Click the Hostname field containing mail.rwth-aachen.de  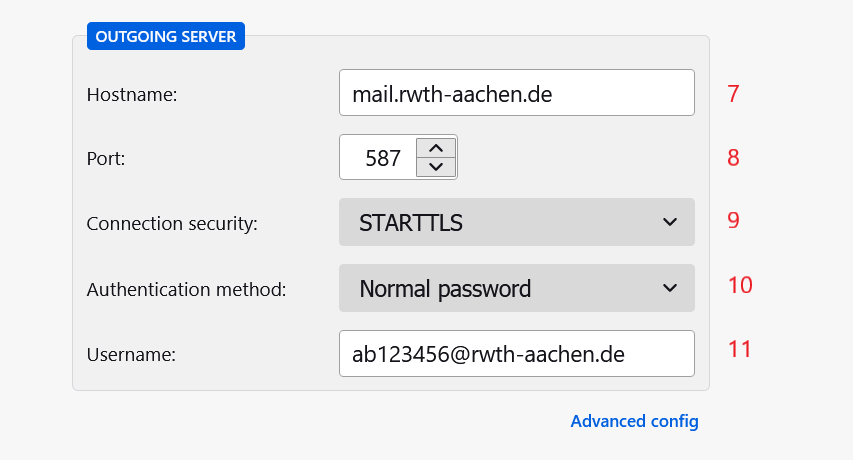tap(516, 93)
